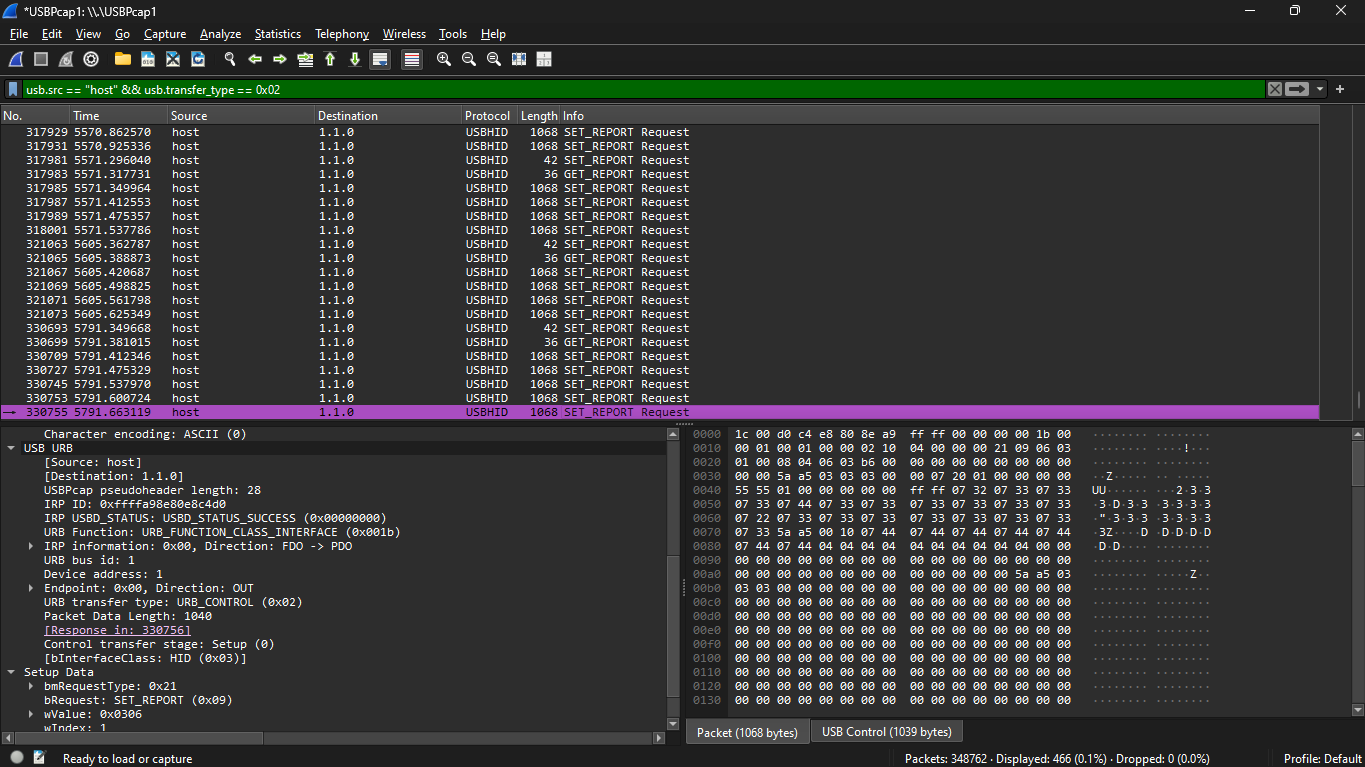The width and height of the screenshot is (1365, 767).
Task: Clear the display filter
Action: point(1275,89)
